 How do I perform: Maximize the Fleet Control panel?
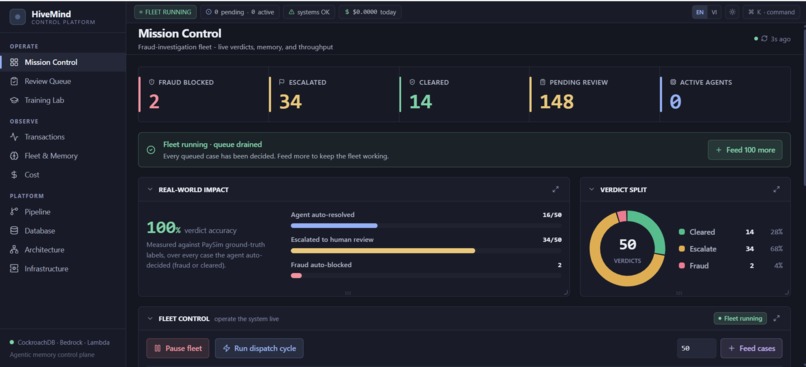776,318
